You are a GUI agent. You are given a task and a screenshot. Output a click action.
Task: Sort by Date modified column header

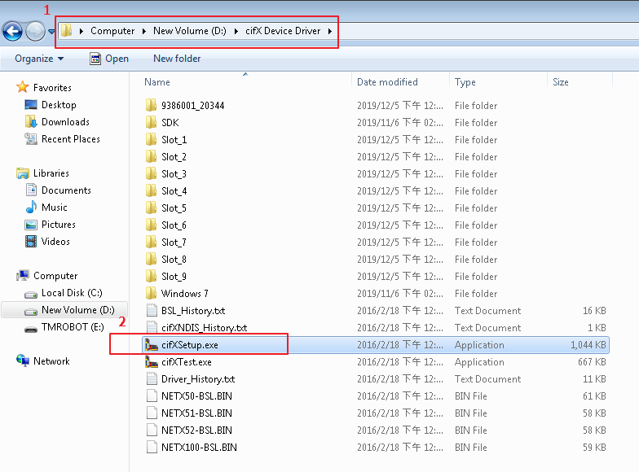tap(388, 82)
